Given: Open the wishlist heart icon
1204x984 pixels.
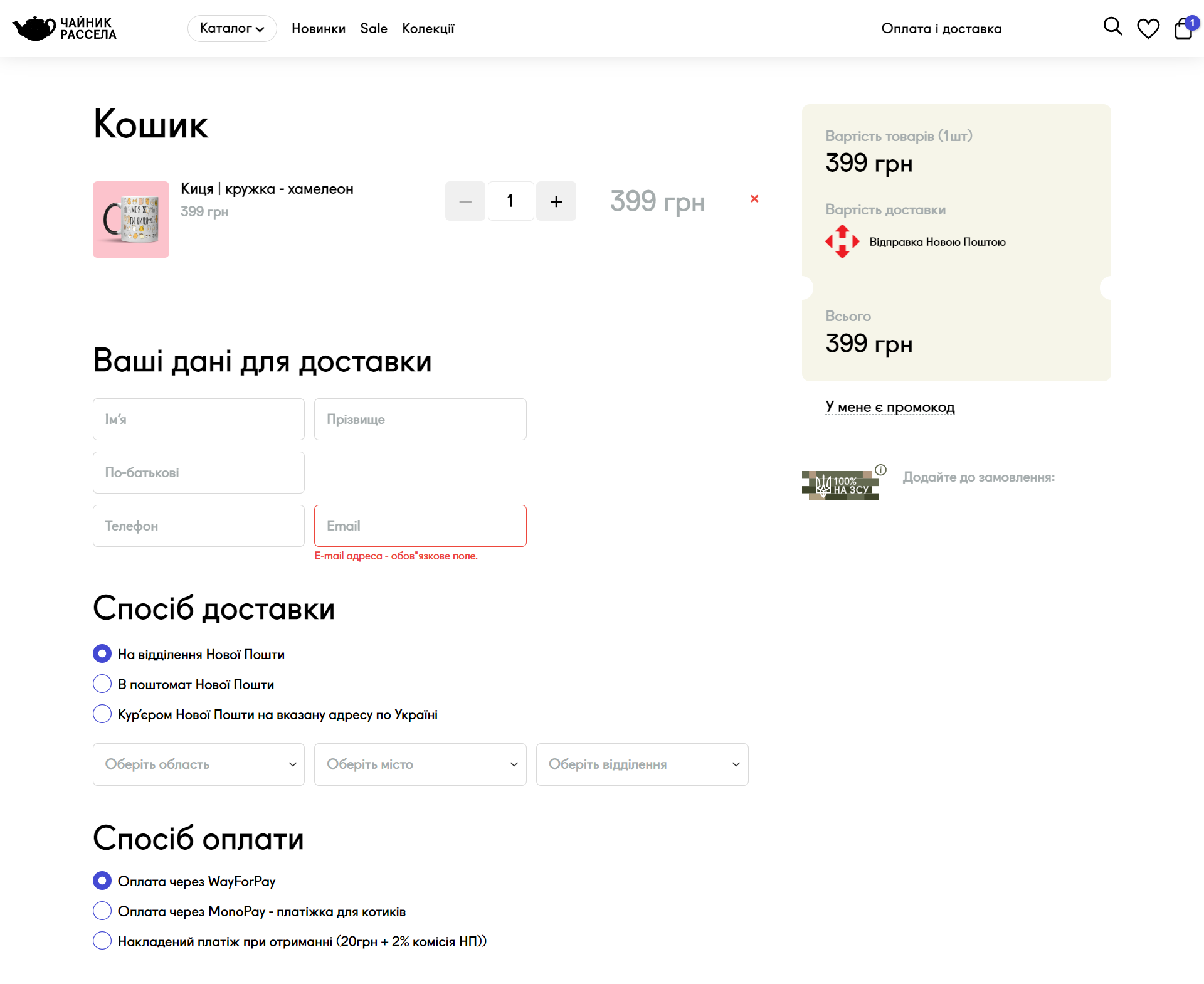Looking at the screenshot, I should 1148,28.
